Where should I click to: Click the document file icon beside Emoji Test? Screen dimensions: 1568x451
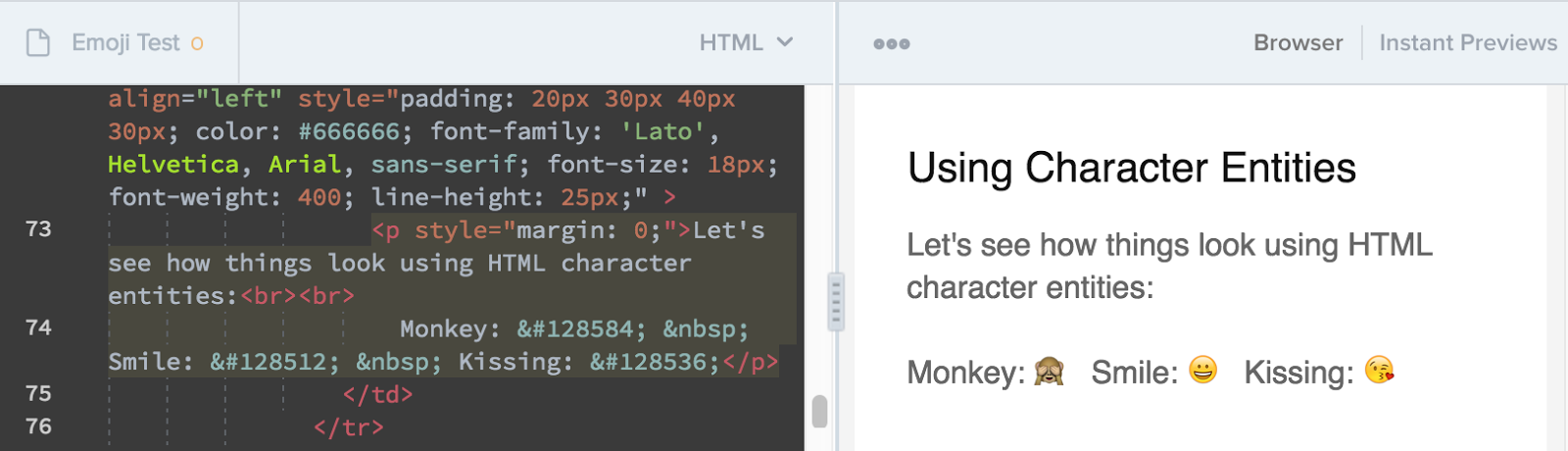coord(38,43)
